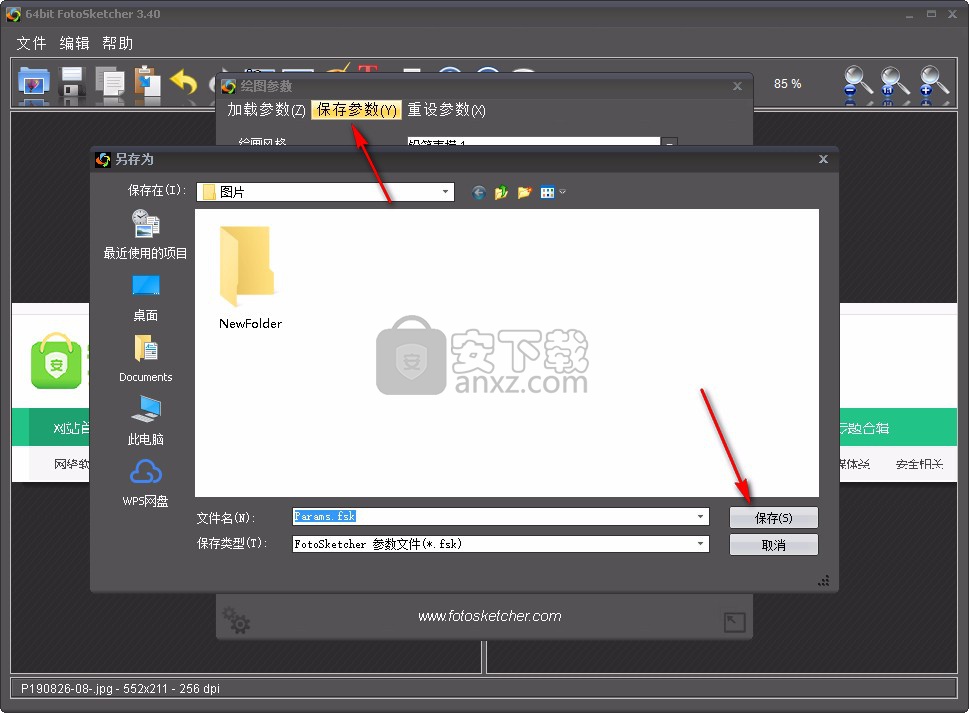Click the floppy disk save icon
The image size is (969, 713).
click(x=72, y=83)
